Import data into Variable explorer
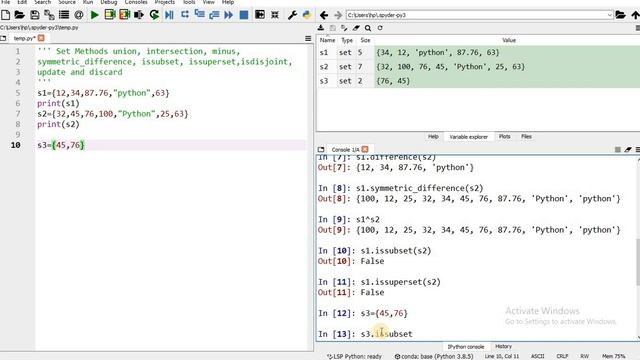 click(321, 28)
